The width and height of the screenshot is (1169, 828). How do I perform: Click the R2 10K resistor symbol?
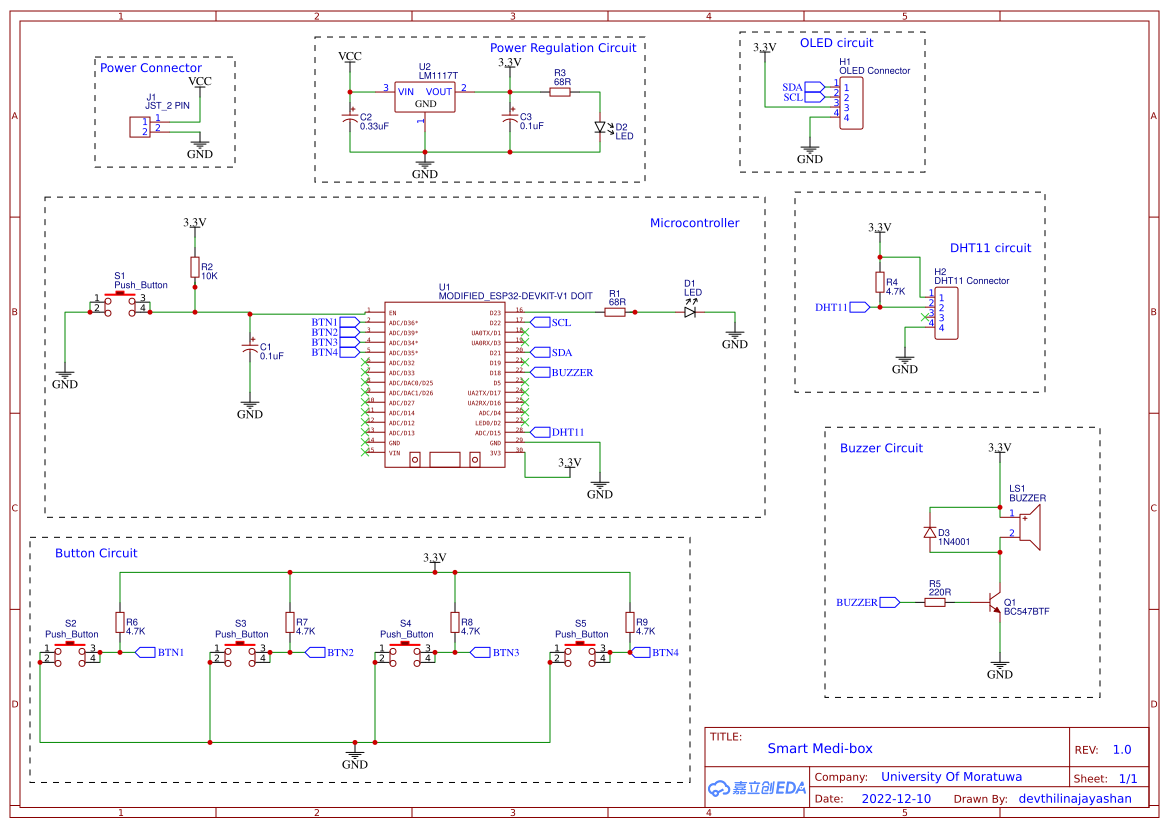click(x=194, y=268)
